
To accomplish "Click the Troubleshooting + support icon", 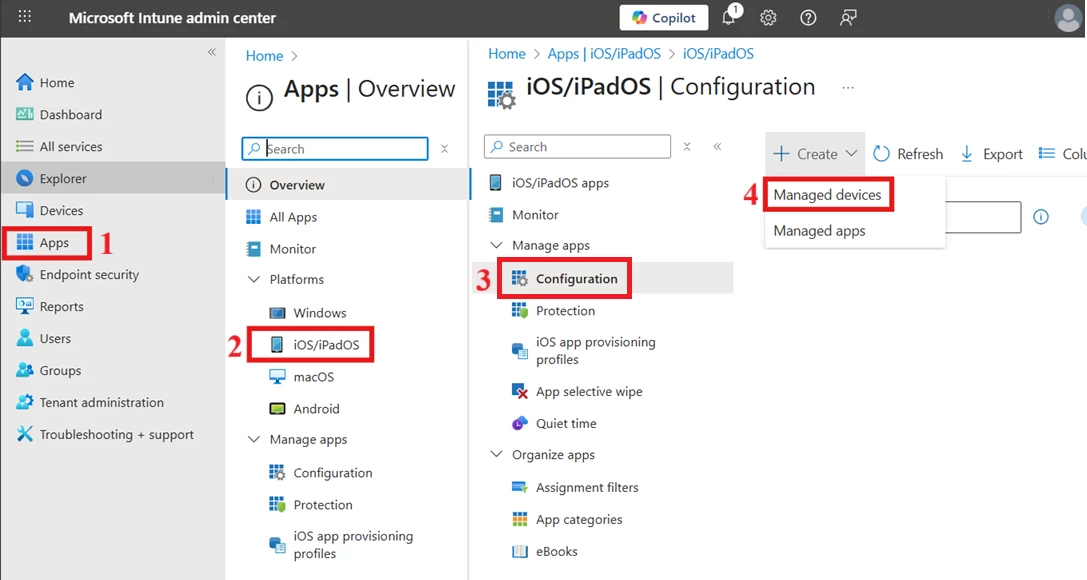I will click(24, 434).
